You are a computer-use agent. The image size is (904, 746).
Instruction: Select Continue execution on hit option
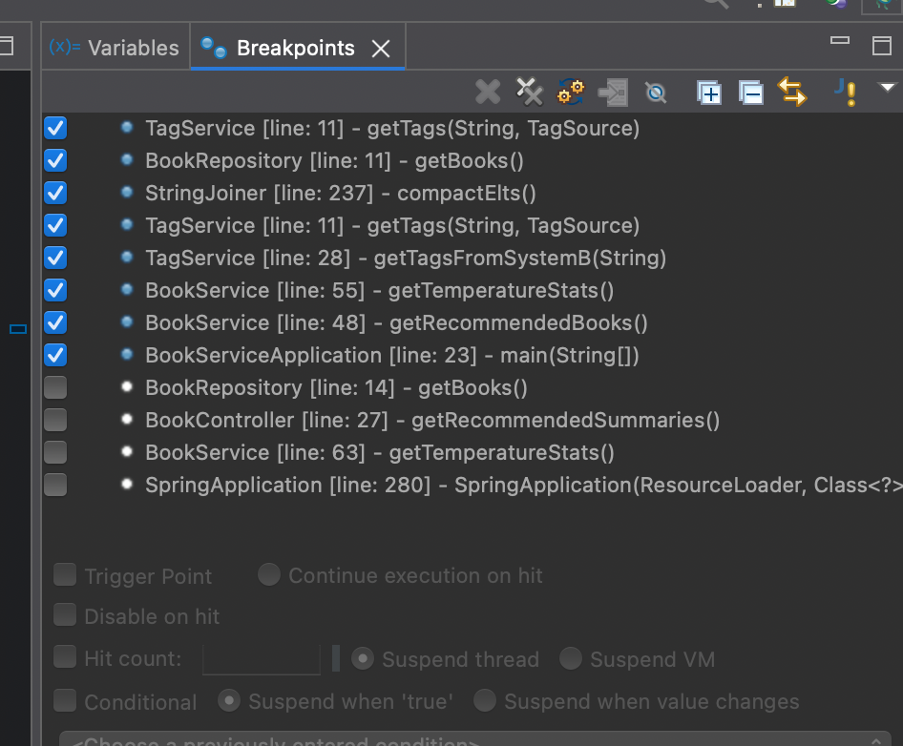click(x=268, y=575)
